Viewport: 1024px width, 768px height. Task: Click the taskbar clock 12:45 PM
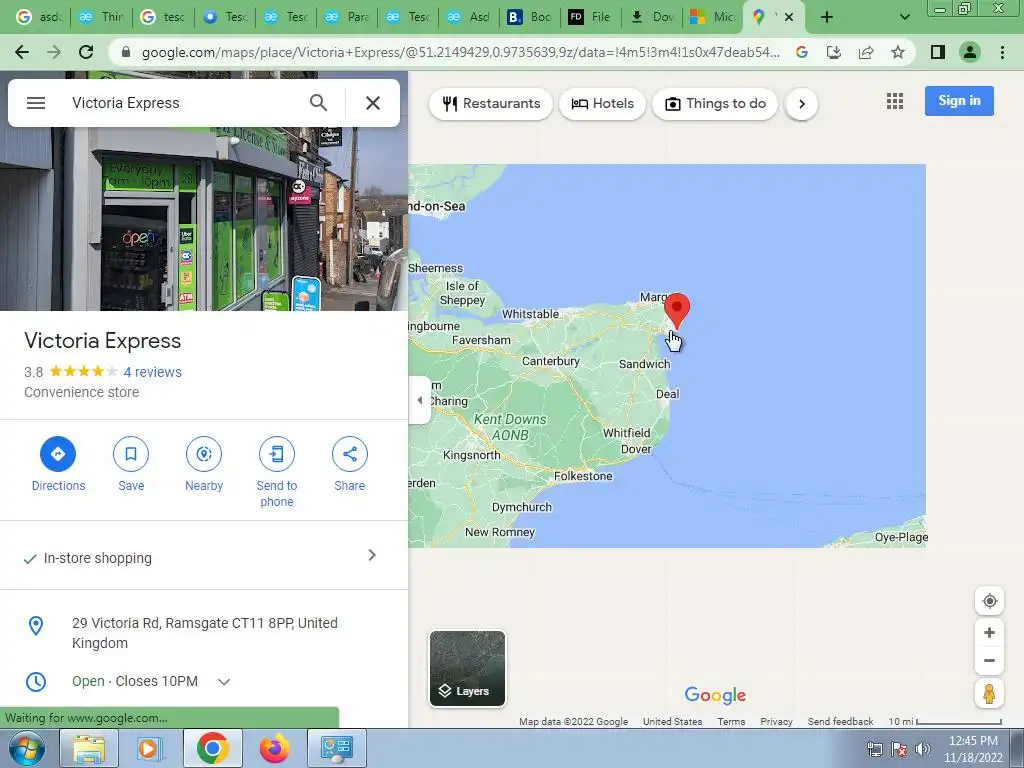pyautogui.click(x=973, y=741)
